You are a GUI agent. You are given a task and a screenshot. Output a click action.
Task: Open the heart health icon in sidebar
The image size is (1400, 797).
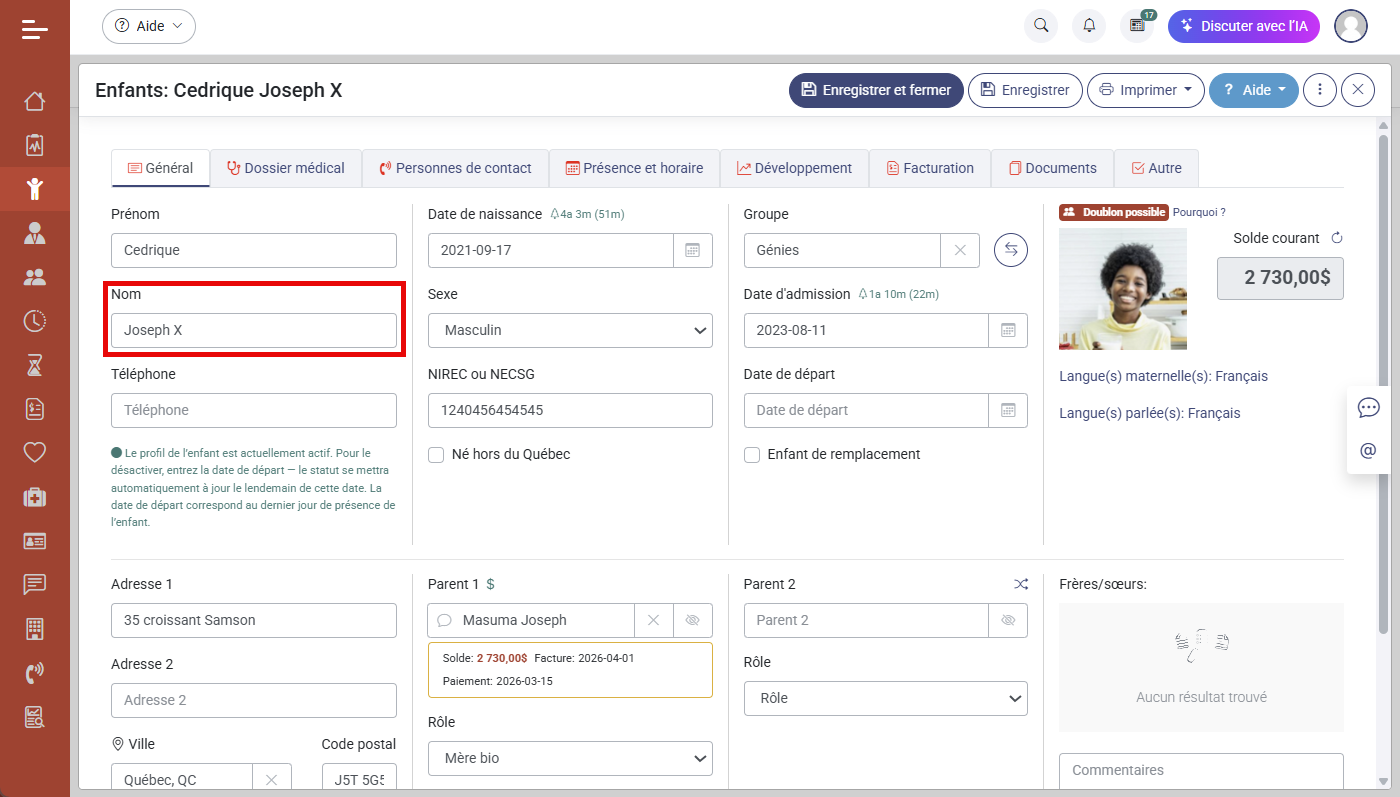point(35,453)
